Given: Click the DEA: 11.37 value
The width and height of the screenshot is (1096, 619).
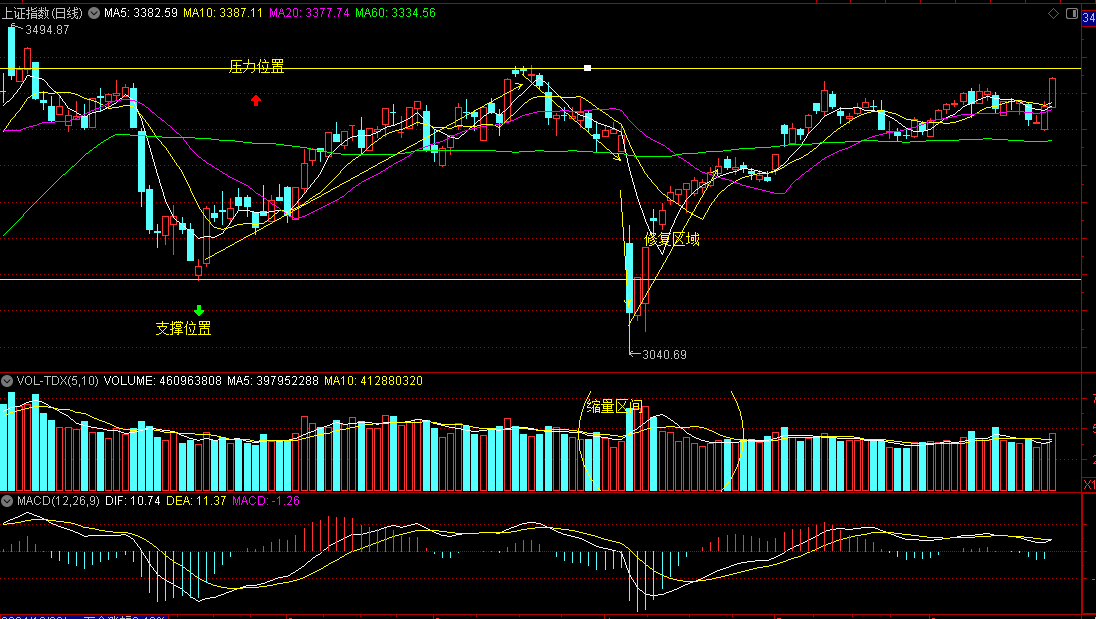Looking at the screenshot, I should point(196,501).
